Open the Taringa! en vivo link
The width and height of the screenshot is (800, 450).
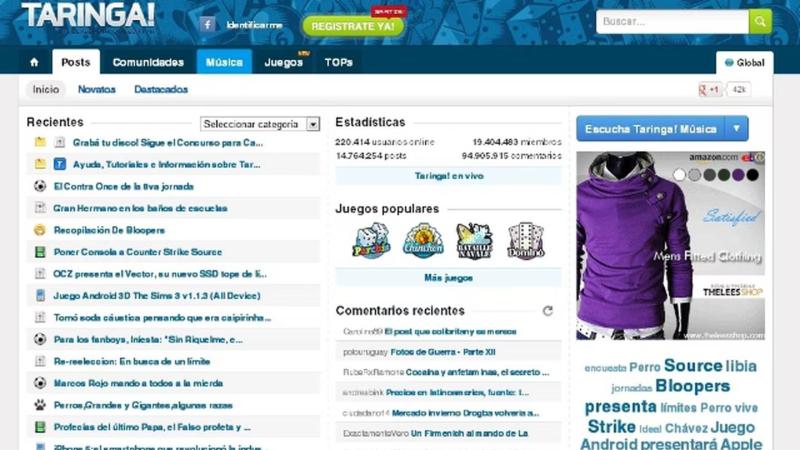pyautogui.click(x=448, y=175)
